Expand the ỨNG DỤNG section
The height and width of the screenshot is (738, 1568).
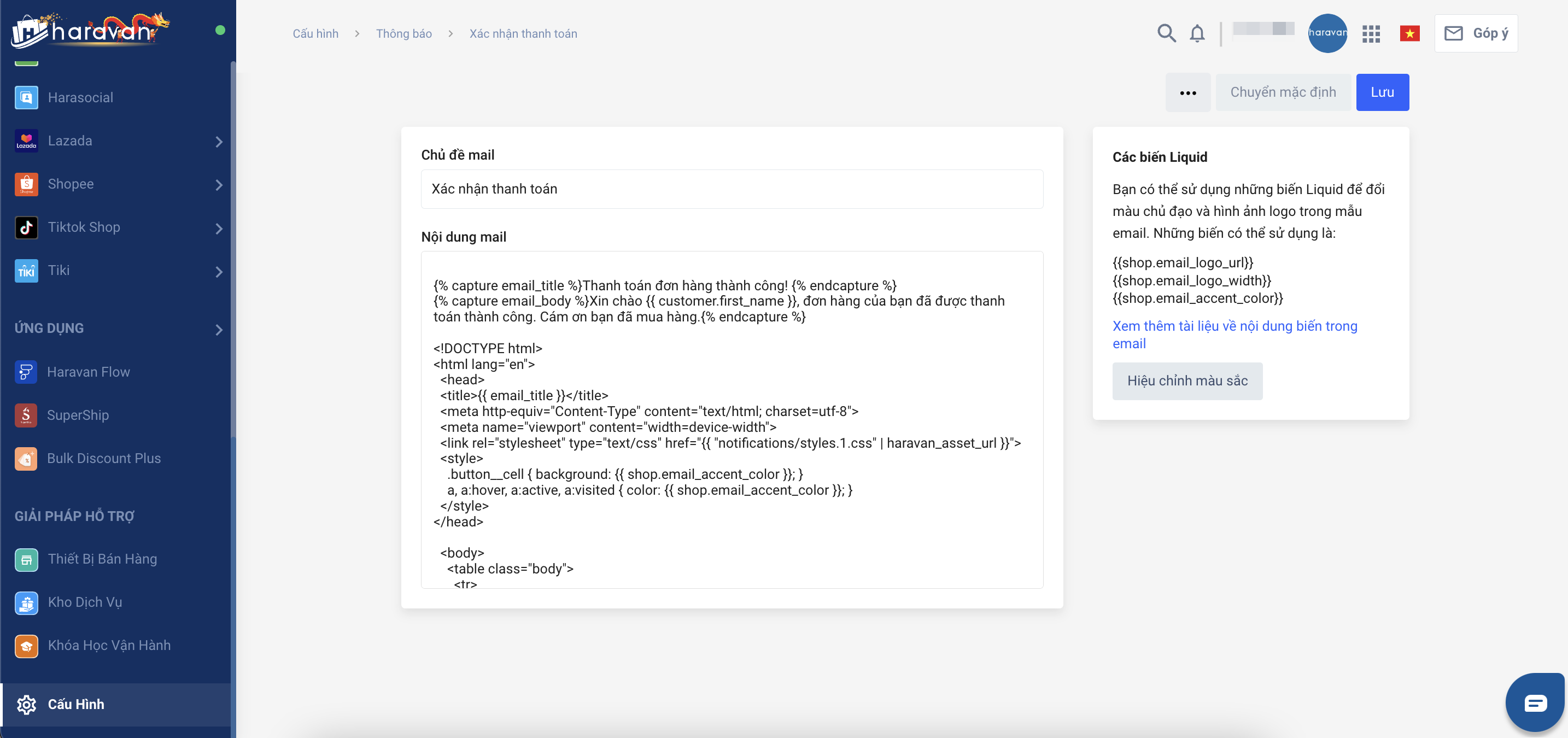click(219, 329)
